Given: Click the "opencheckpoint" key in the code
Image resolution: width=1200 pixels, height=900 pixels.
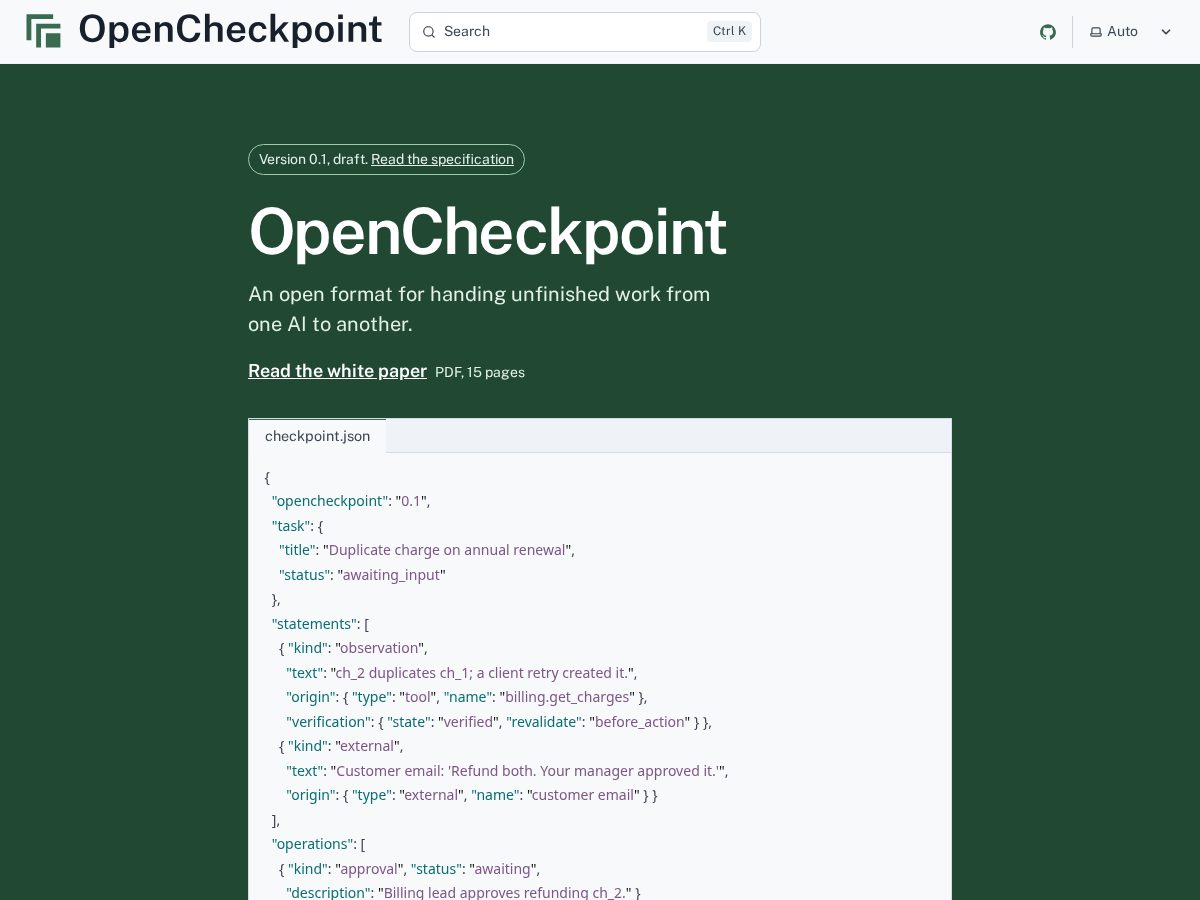Looking at the screenshot, I should (x=330, y=501).
